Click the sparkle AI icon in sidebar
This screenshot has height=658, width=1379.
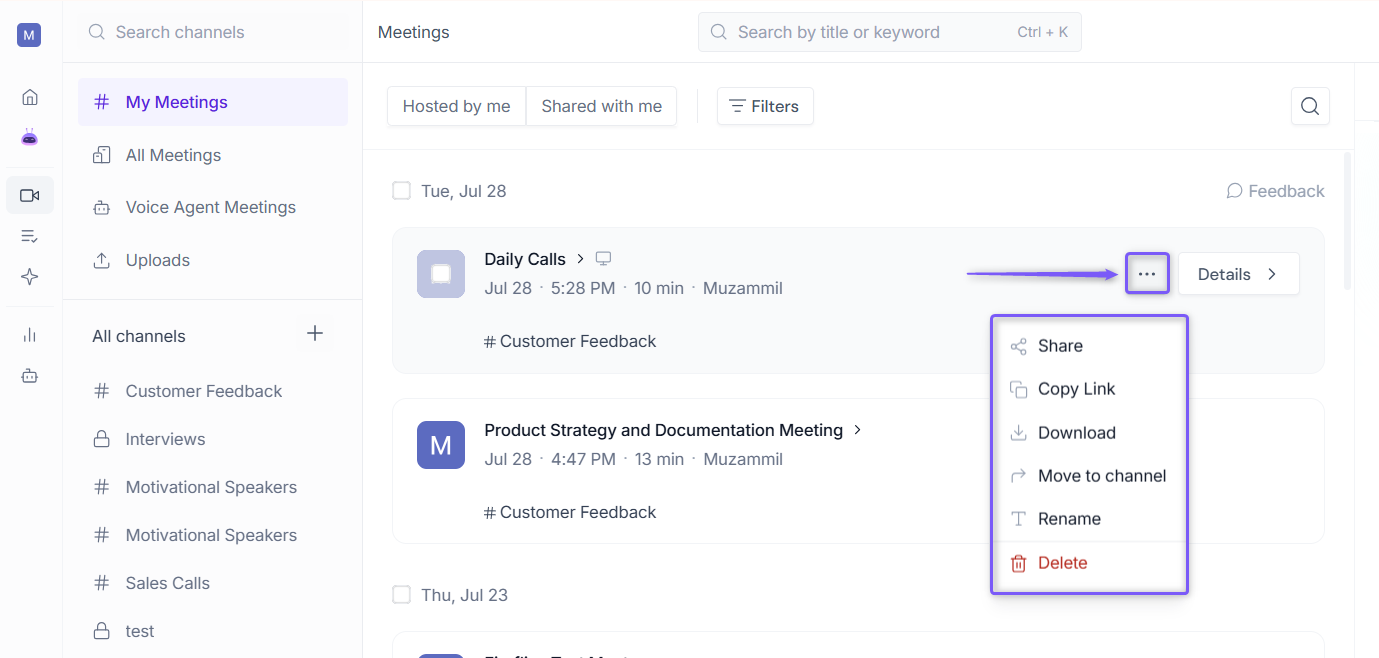(x=30, y=277)
